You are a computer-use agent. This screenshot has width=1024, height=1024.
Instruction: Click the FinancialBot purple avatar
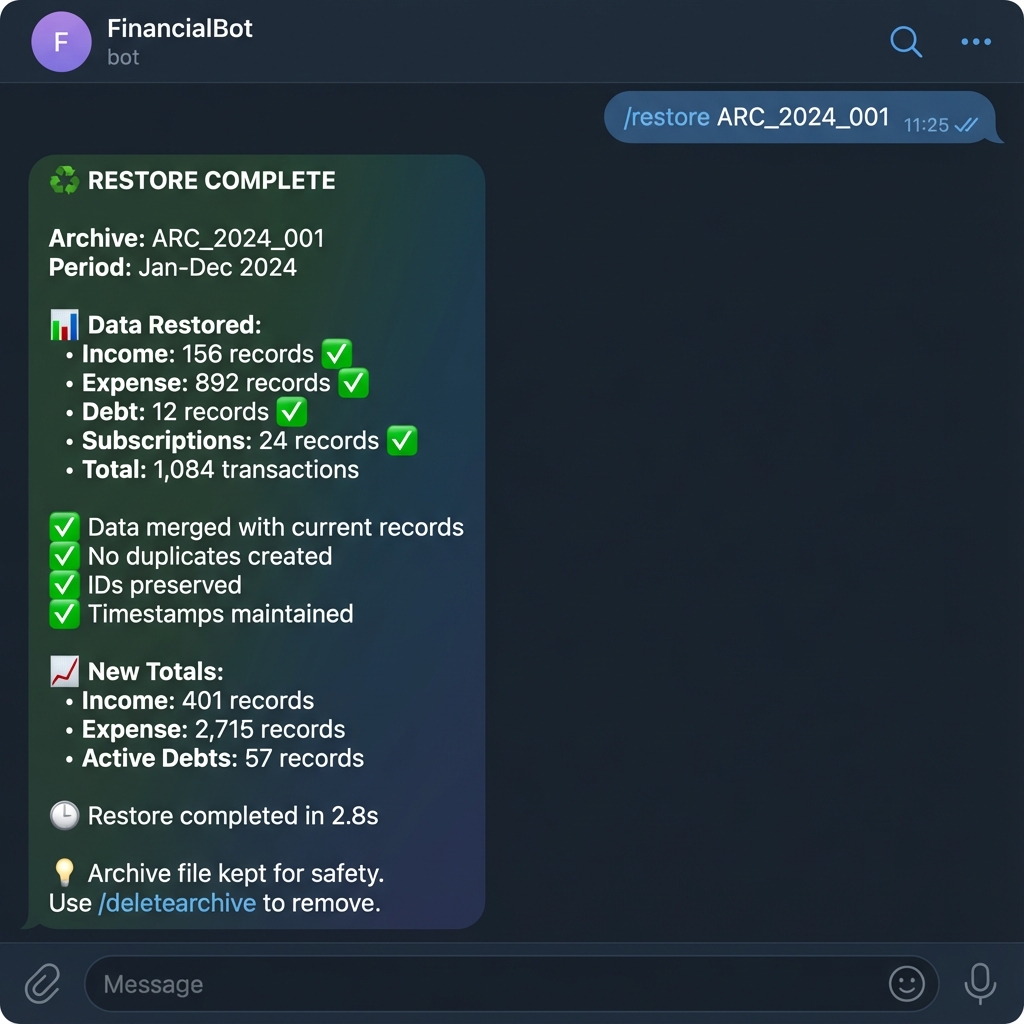point(61,42)
